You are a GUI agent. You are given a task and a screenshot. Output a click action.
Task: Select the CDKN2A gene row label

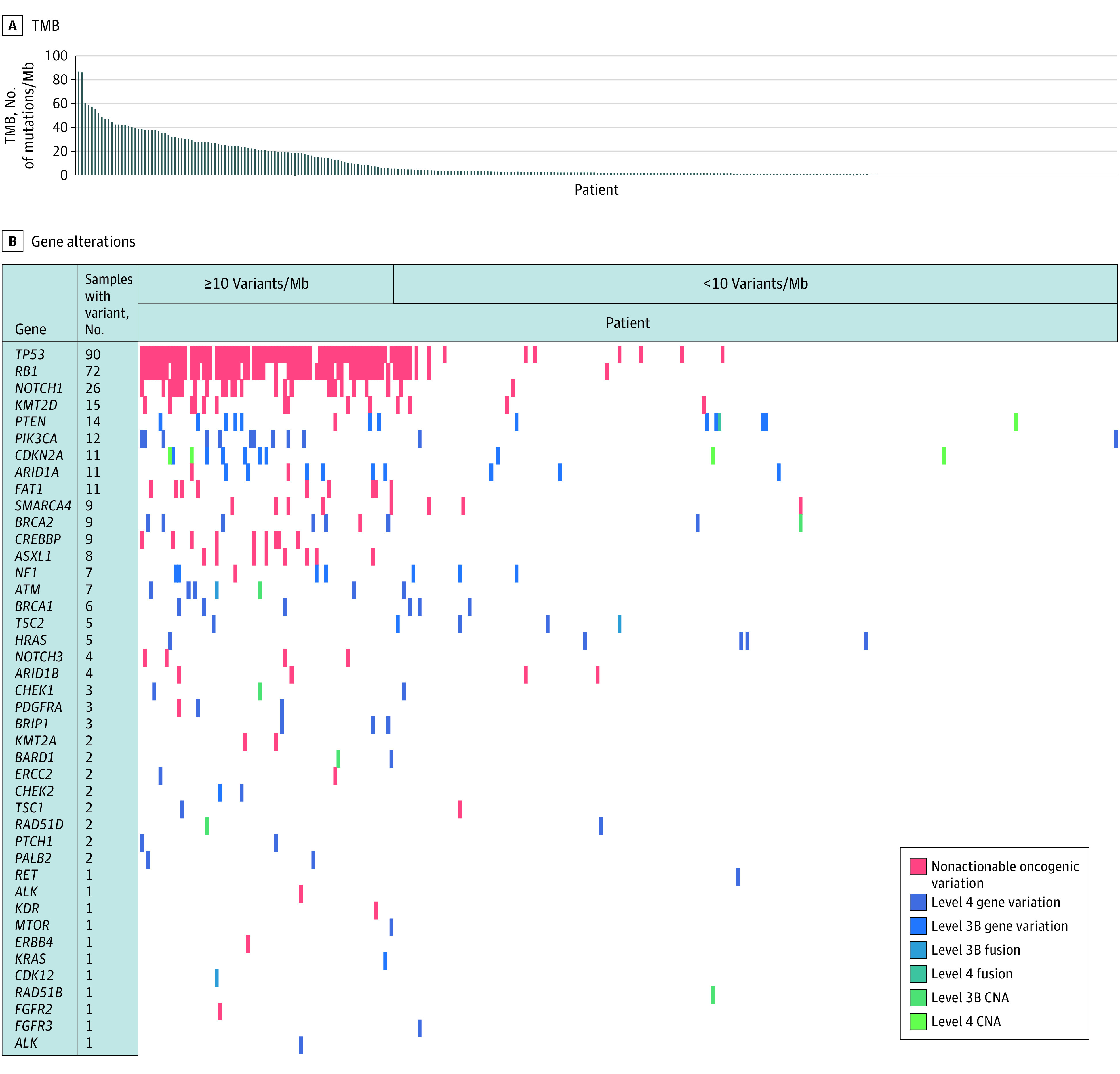(x=39, y=455)
